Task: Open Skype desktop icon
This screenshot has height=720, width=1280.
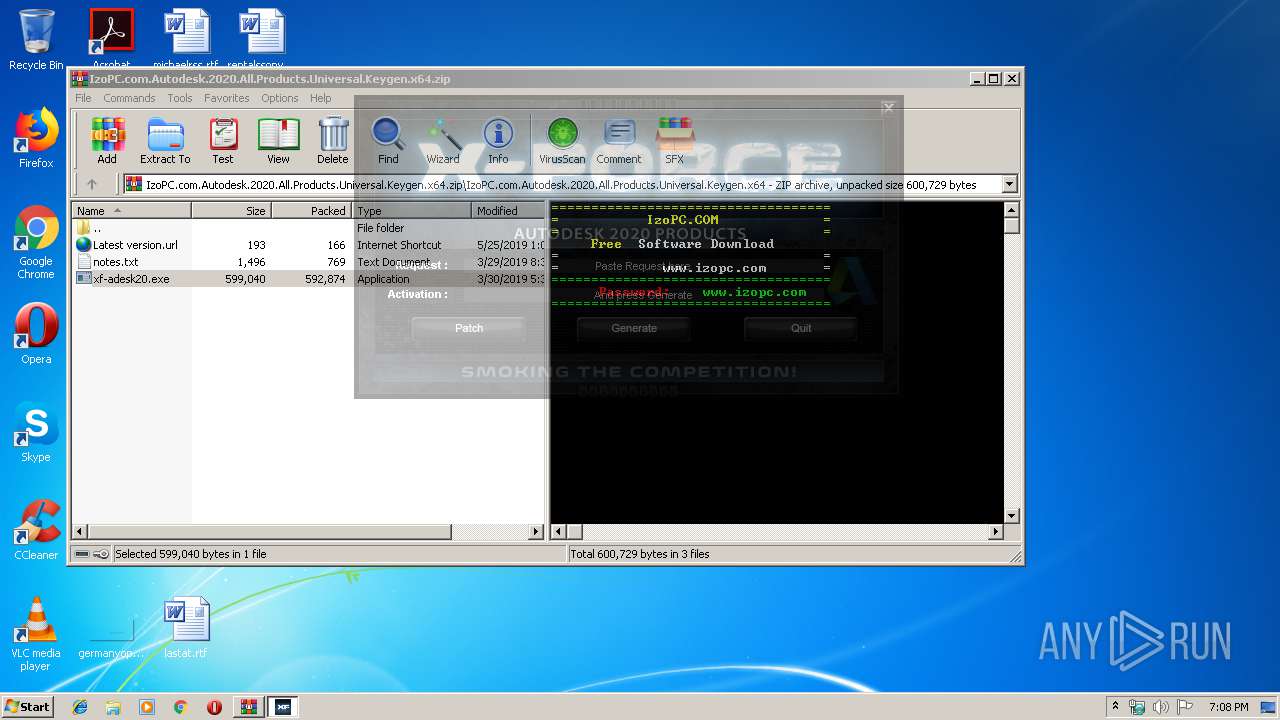Action: click(x=36, y=432)
